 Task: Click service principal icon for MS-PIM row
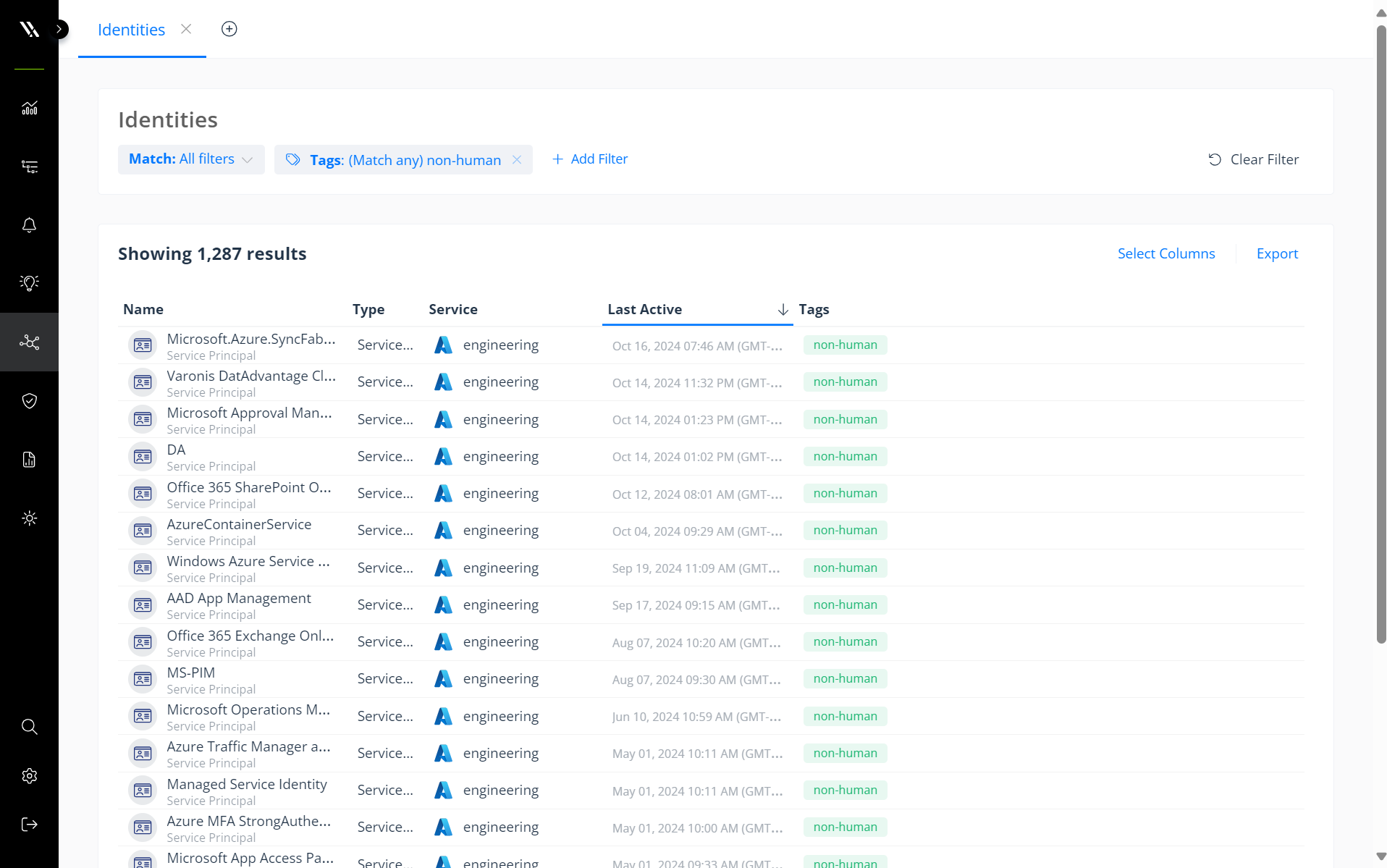coord(143,679)
